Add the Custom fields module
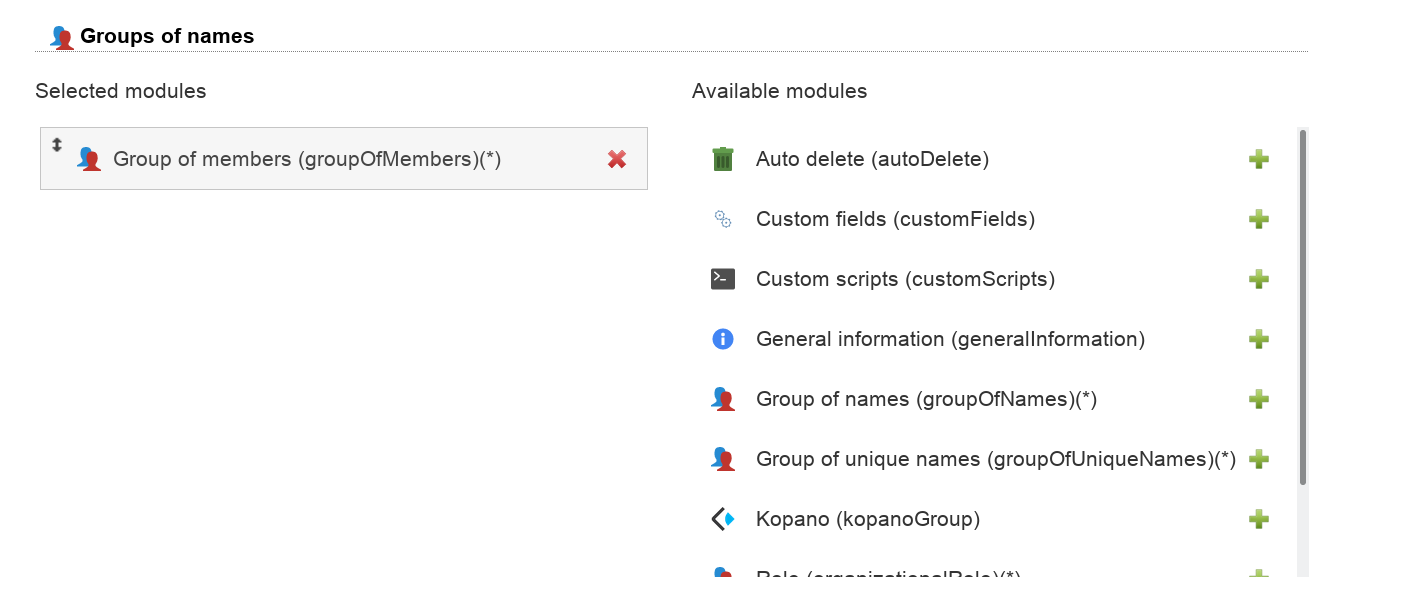 coord(1259,219)
